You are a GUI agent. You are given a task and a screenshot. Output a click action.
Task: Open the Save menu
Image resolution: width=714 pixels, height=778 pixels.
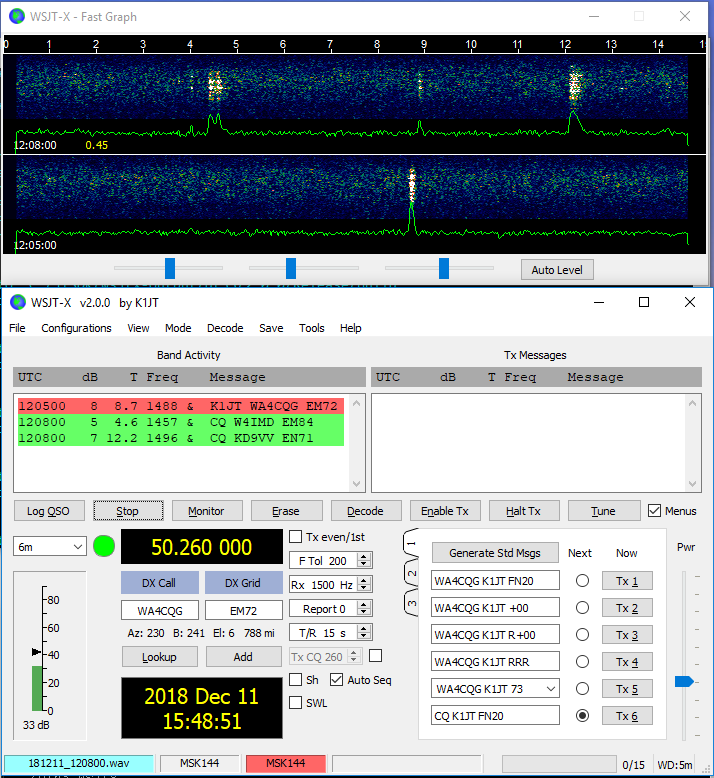[x=271, y=328]
